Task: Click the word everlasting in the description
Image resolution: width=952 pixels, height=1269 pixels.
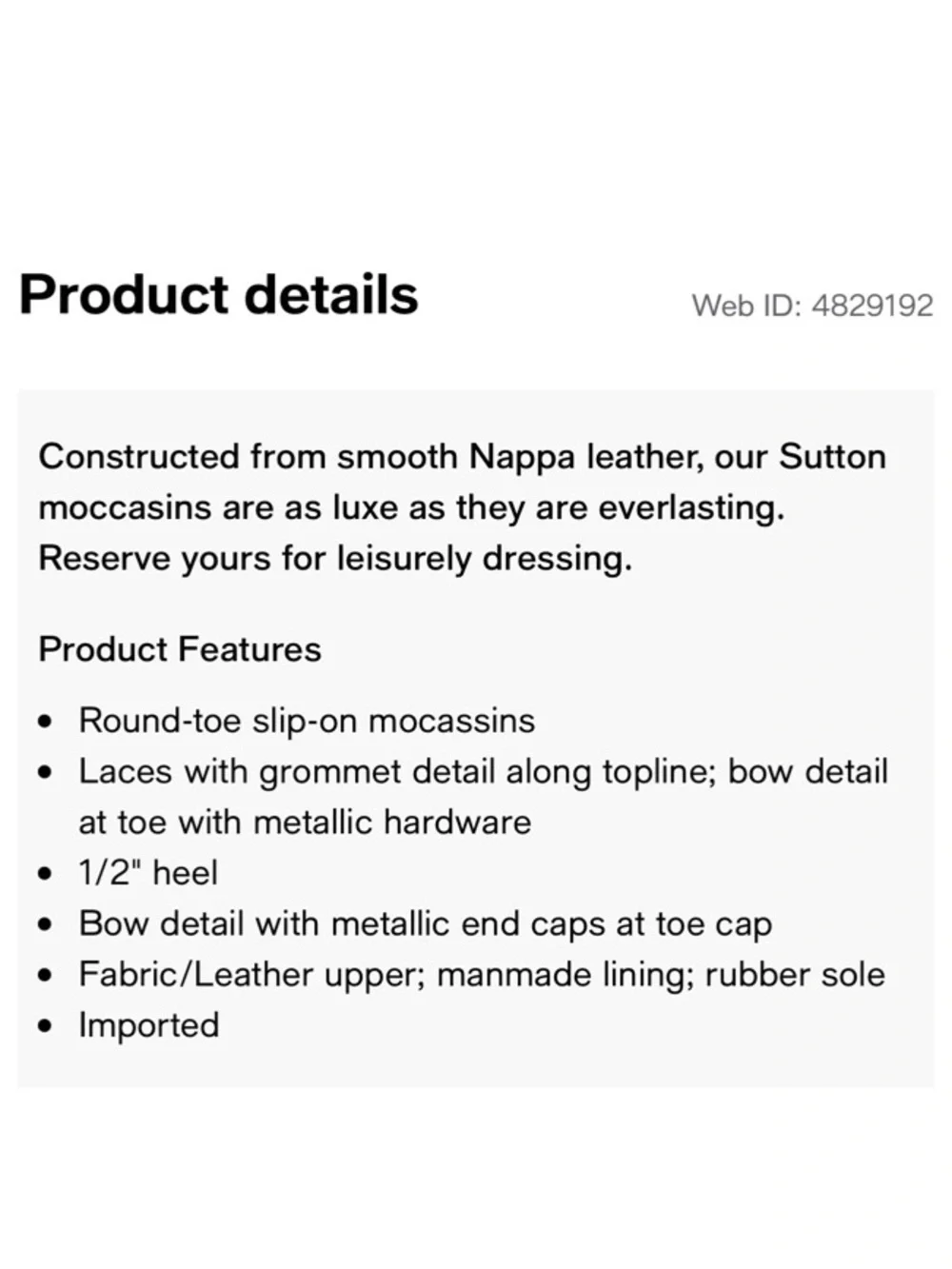Action: tap(691, 507)
